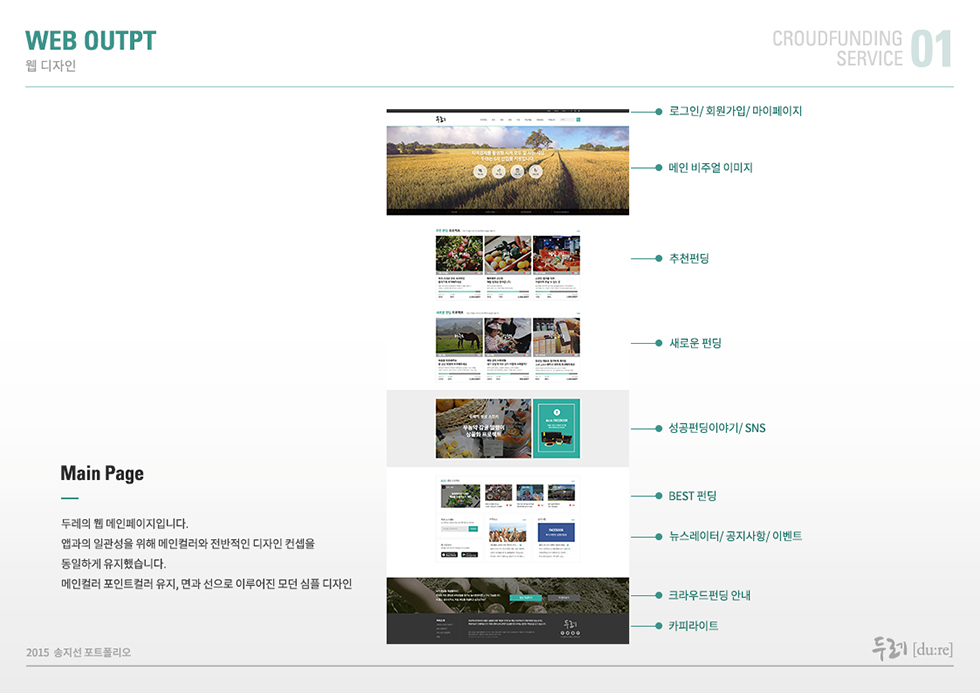Click the teal grid icon beside the search bar
The width and height of the screenshot is (980, 693).
579,118
